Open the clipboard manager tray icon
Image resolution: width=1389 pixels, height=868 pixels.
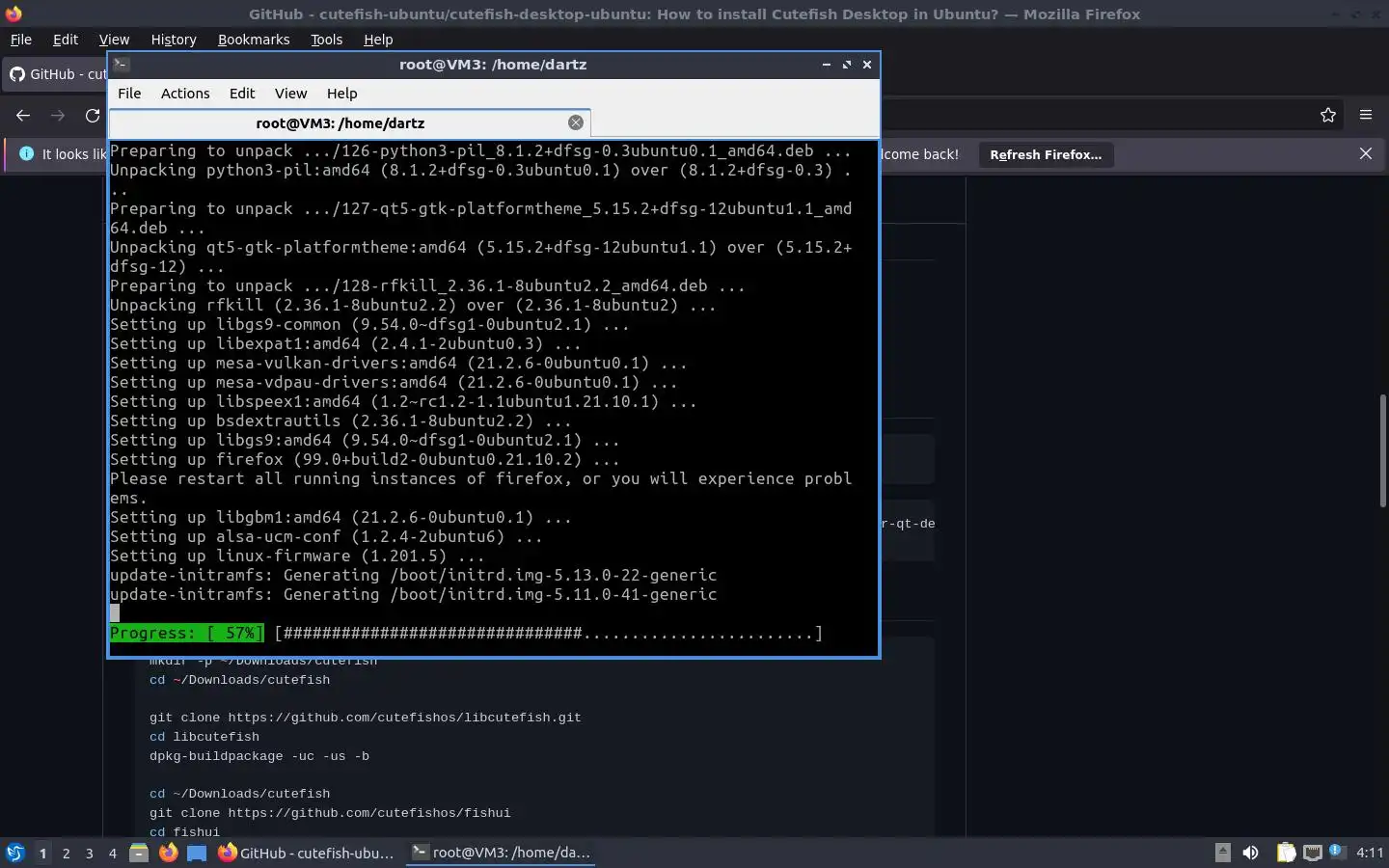tap(1286, 853)
